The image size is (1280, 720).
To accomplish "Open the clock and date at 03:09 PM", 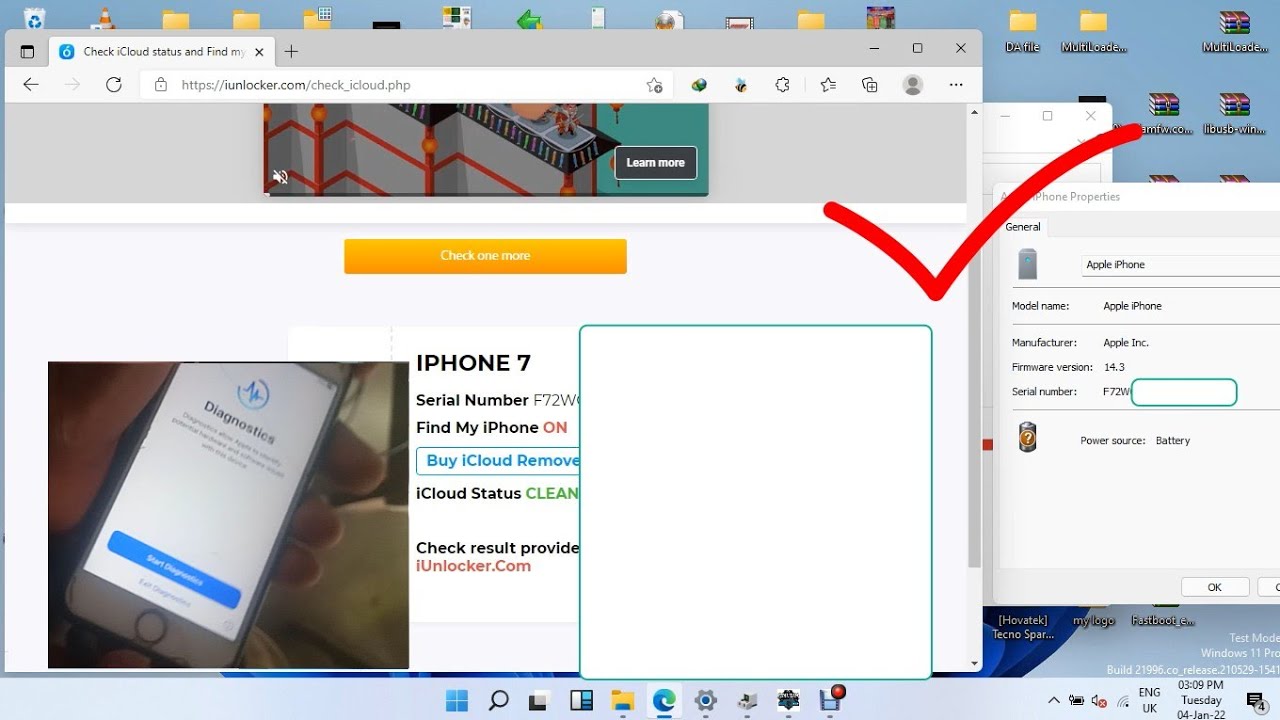I will 1201,700.
